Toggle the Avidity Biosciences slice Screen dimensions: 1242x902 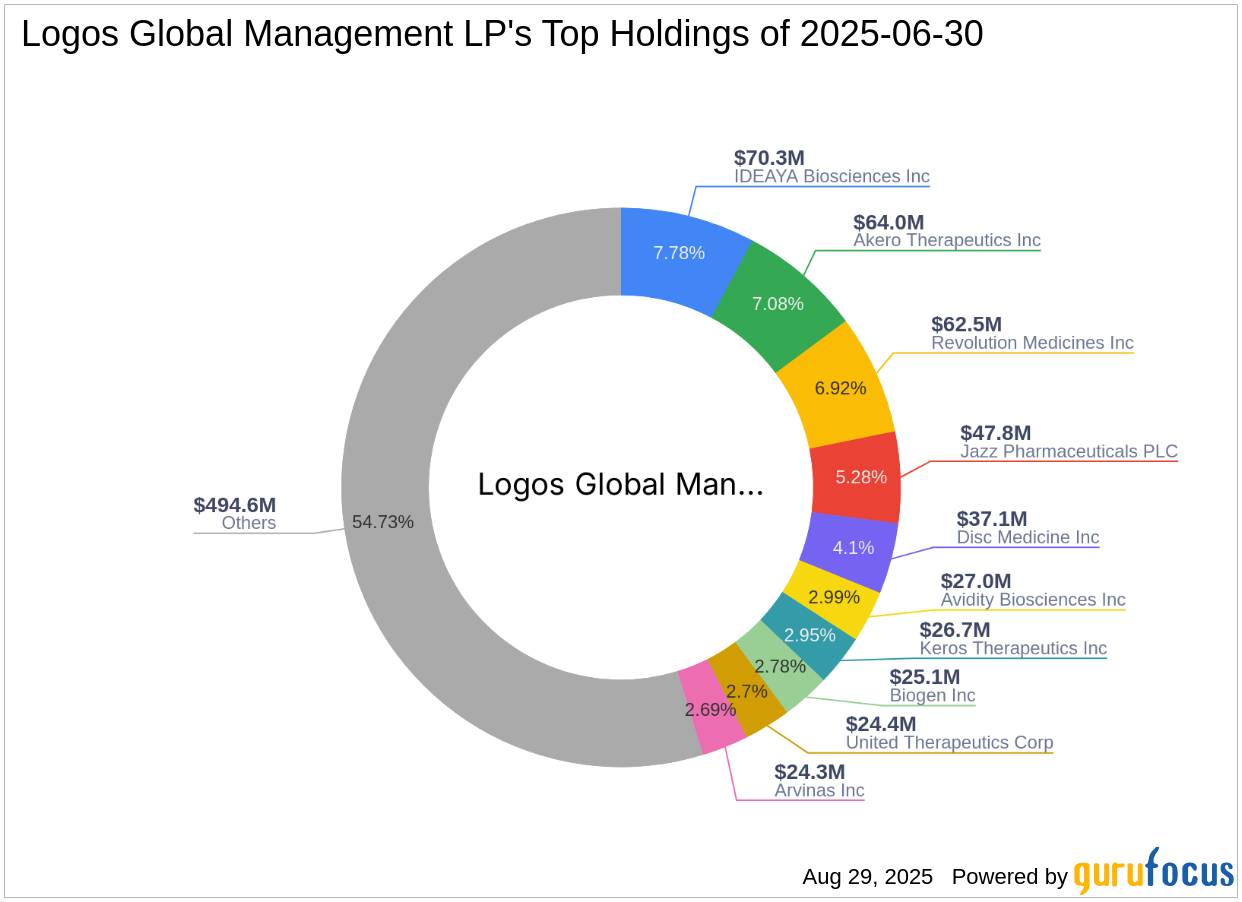point(836,597)
